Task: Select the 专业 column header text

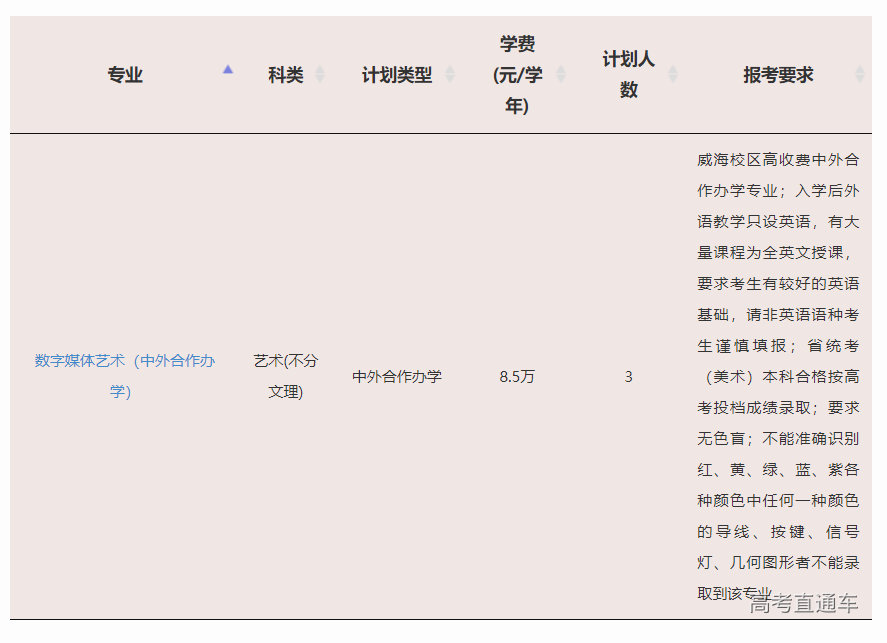Action: click(x=125, y=75)
